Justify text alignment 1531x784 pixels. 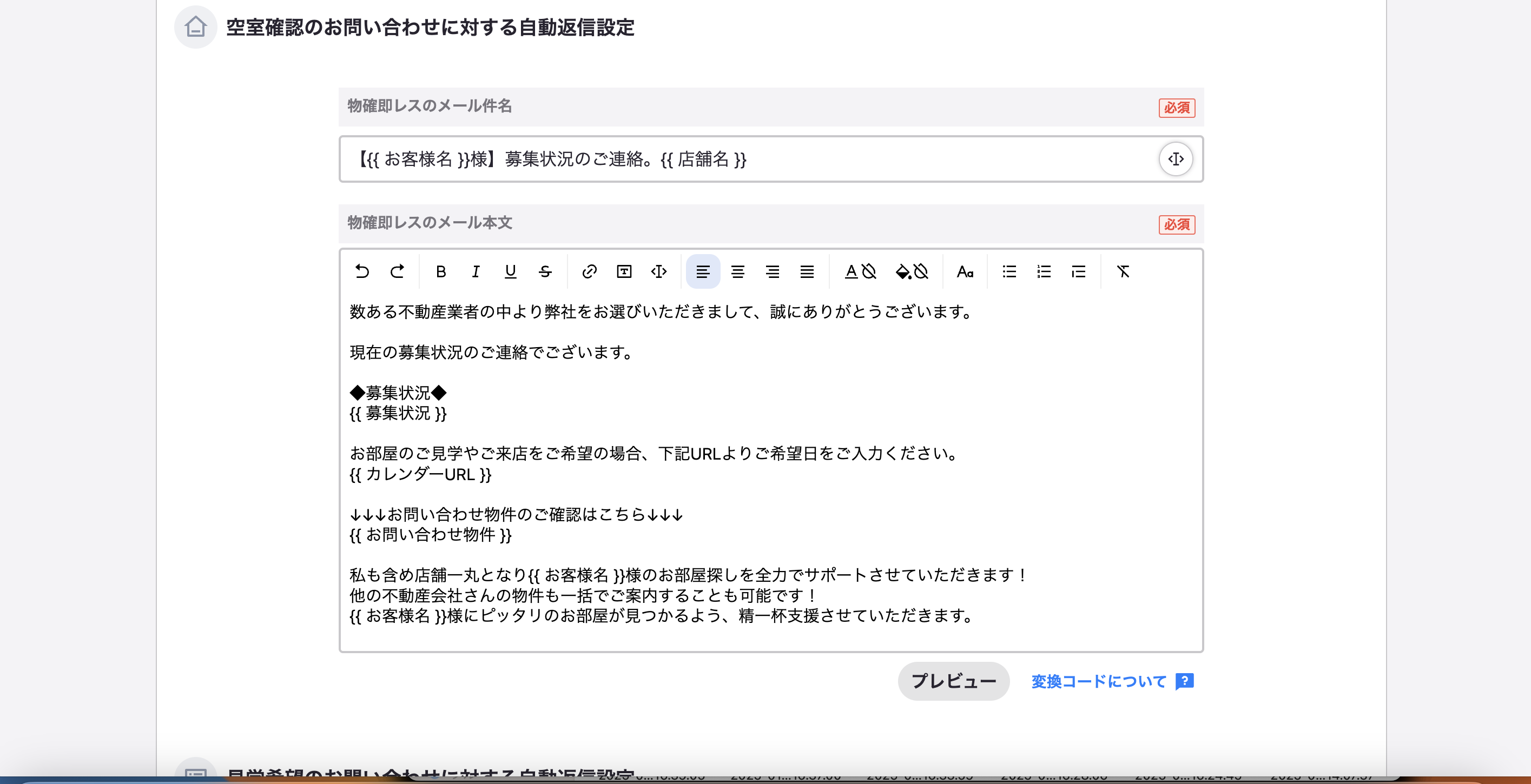coord(807,271)
